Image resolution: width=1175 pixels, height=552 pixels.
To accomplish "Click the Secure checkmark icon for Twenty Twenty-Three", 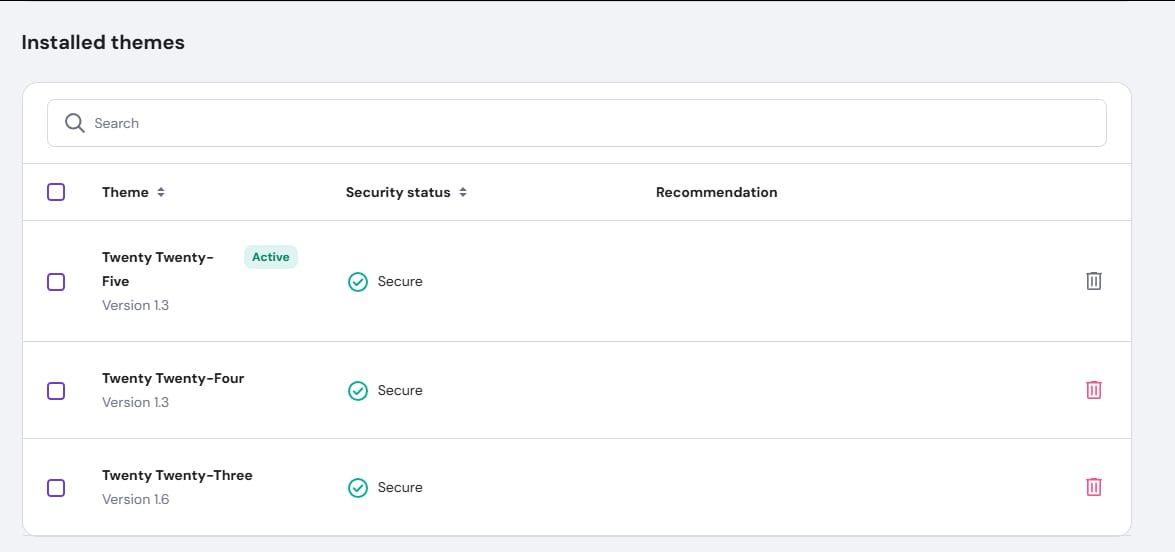I will point(357,488).
